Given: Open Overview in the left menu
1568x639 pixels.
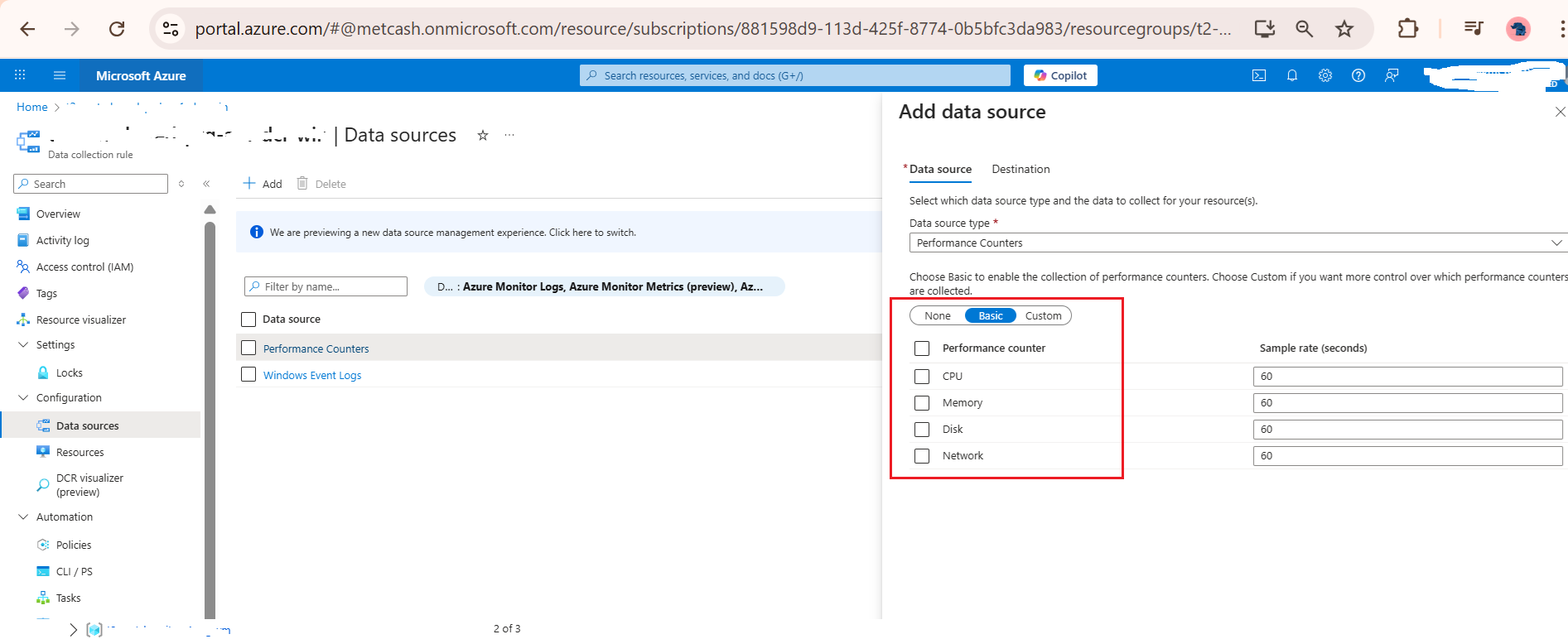Looking at the screenshot, I should tap(58, 214).
